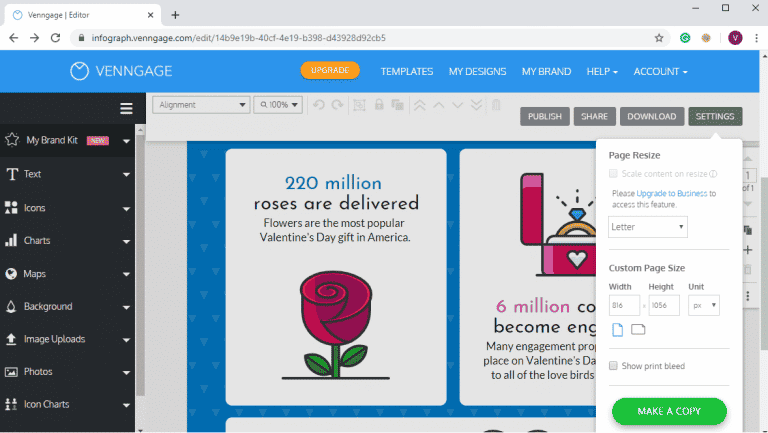Select the landscape orientation page icon
768x433 pixels.
click(x=638, y=330)
